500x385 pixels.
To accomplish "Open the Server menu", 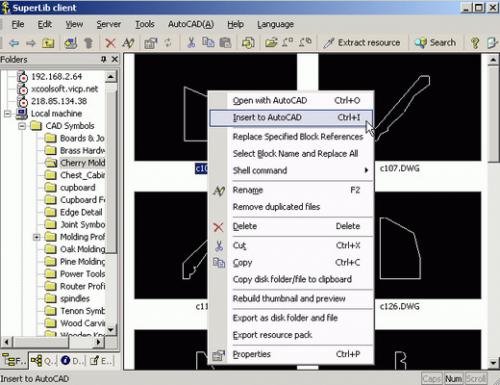I will pyautogui.click(x=109, y=24).
